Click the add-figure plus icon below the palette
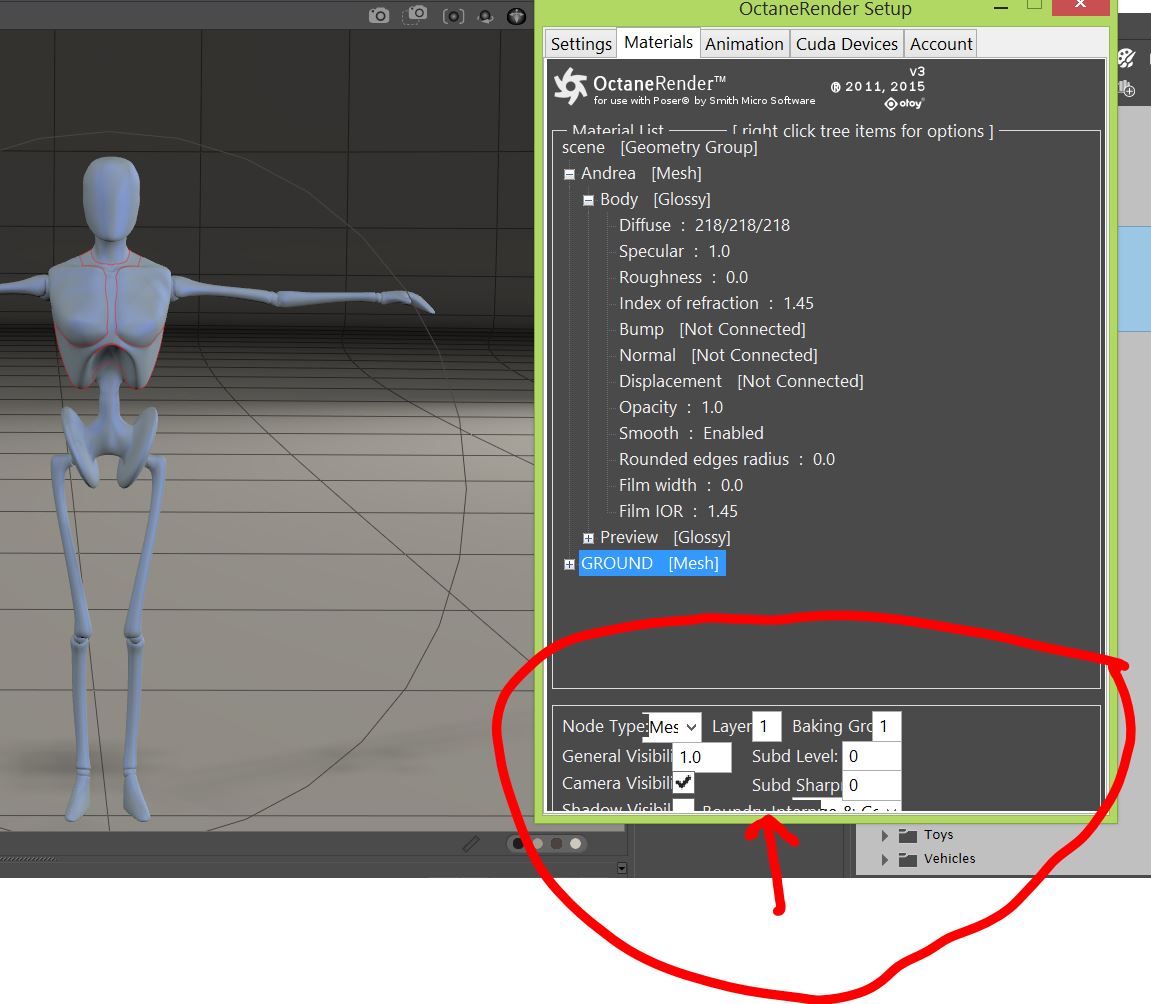Viewport: 1151px width, 1004px height. coord(1127,89)
